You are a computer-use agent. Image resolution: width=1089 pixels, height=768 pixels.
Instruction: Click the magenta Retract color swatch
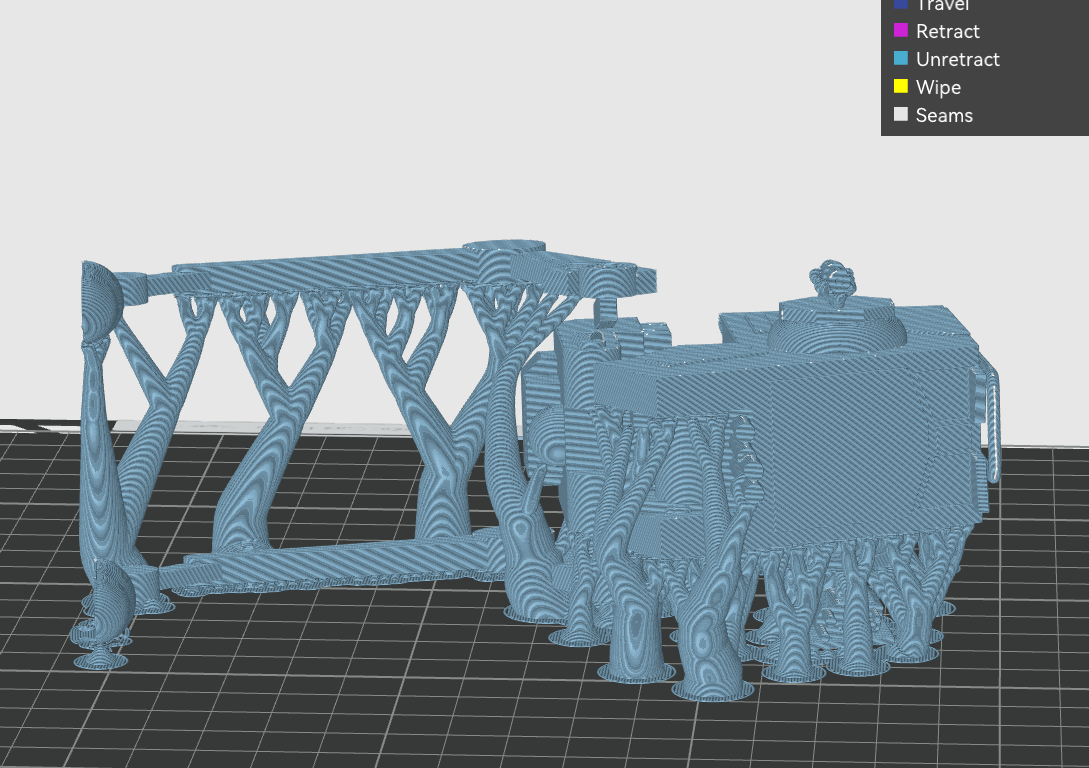pyautogui.click(x=901, y=31)
